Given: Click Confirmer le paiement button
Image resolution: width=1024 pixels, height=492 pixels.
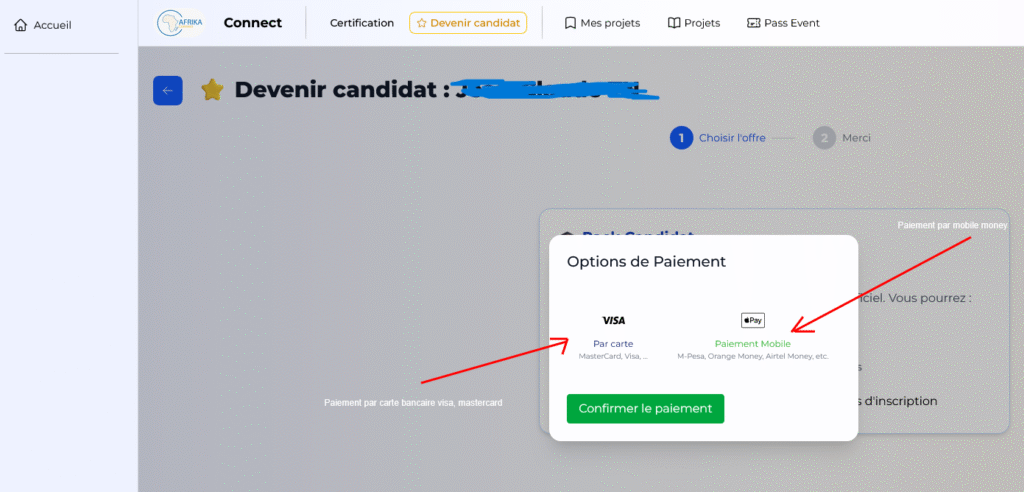Looking at the screenshot, I should 645,408.
